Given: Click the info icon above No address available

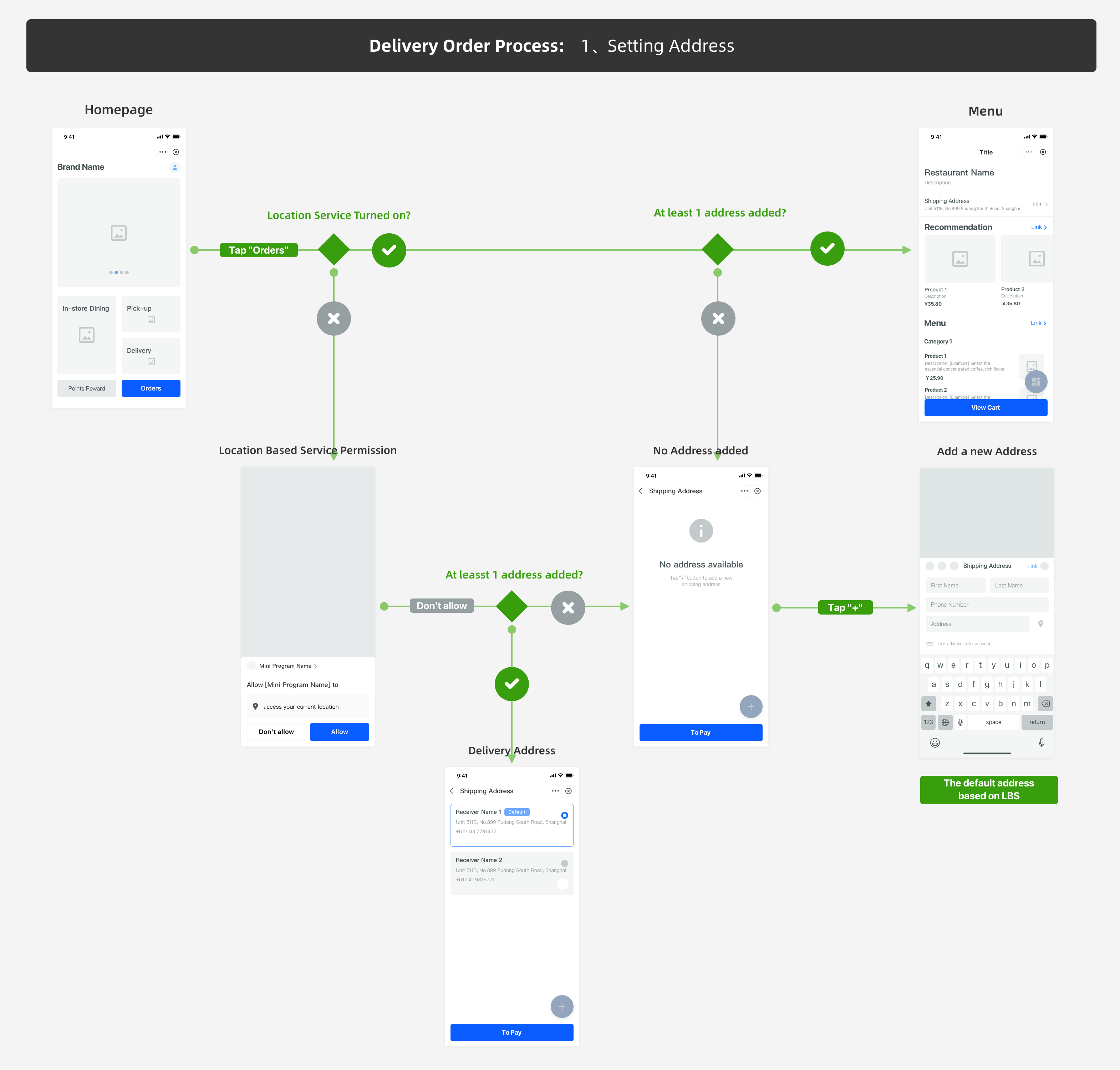Looking at the screenshot, I should point(701,531).
